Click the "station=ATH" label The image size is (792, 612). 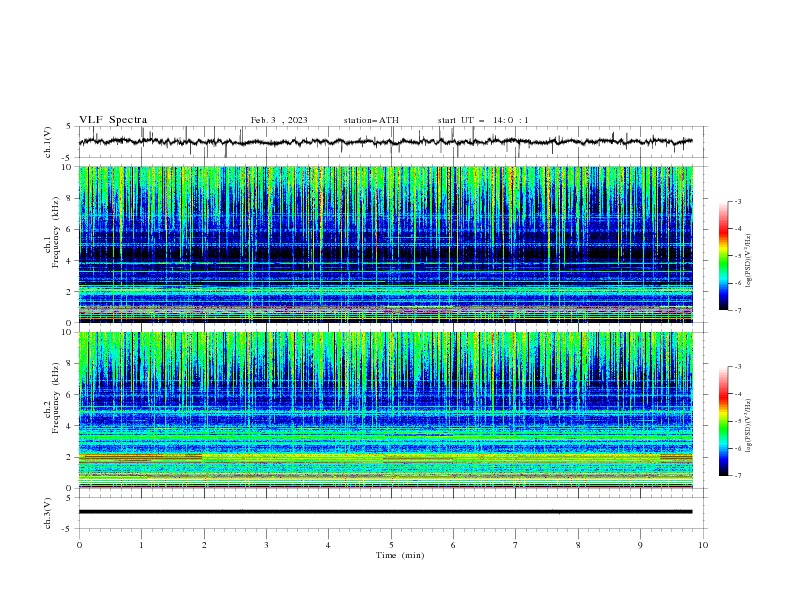tap(371, 120)
